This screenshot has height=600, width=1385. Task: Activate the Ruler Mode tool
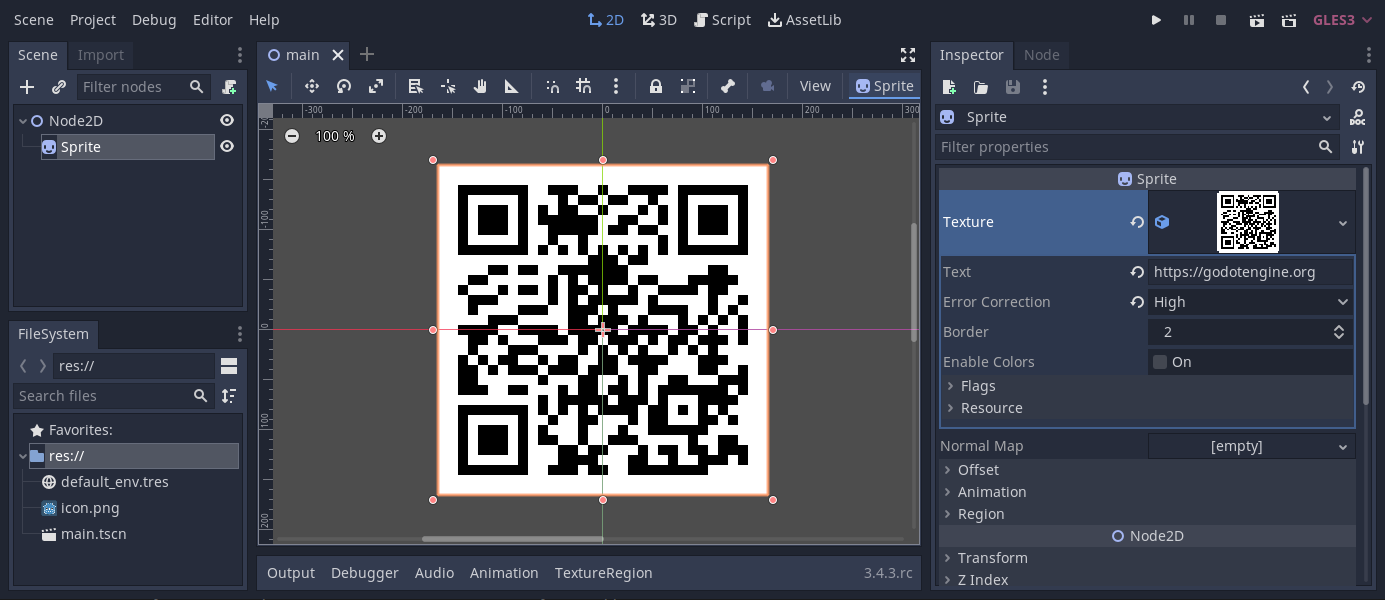[x=512, y=86]
